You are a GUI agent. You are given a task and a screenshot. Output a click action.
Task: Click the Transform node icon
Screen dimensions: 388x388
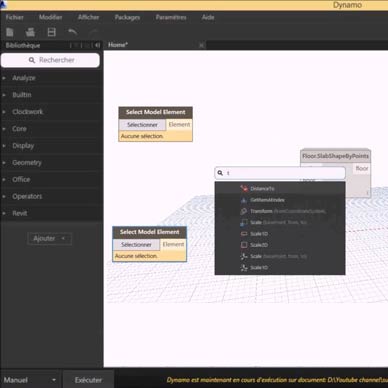point(244,211)
